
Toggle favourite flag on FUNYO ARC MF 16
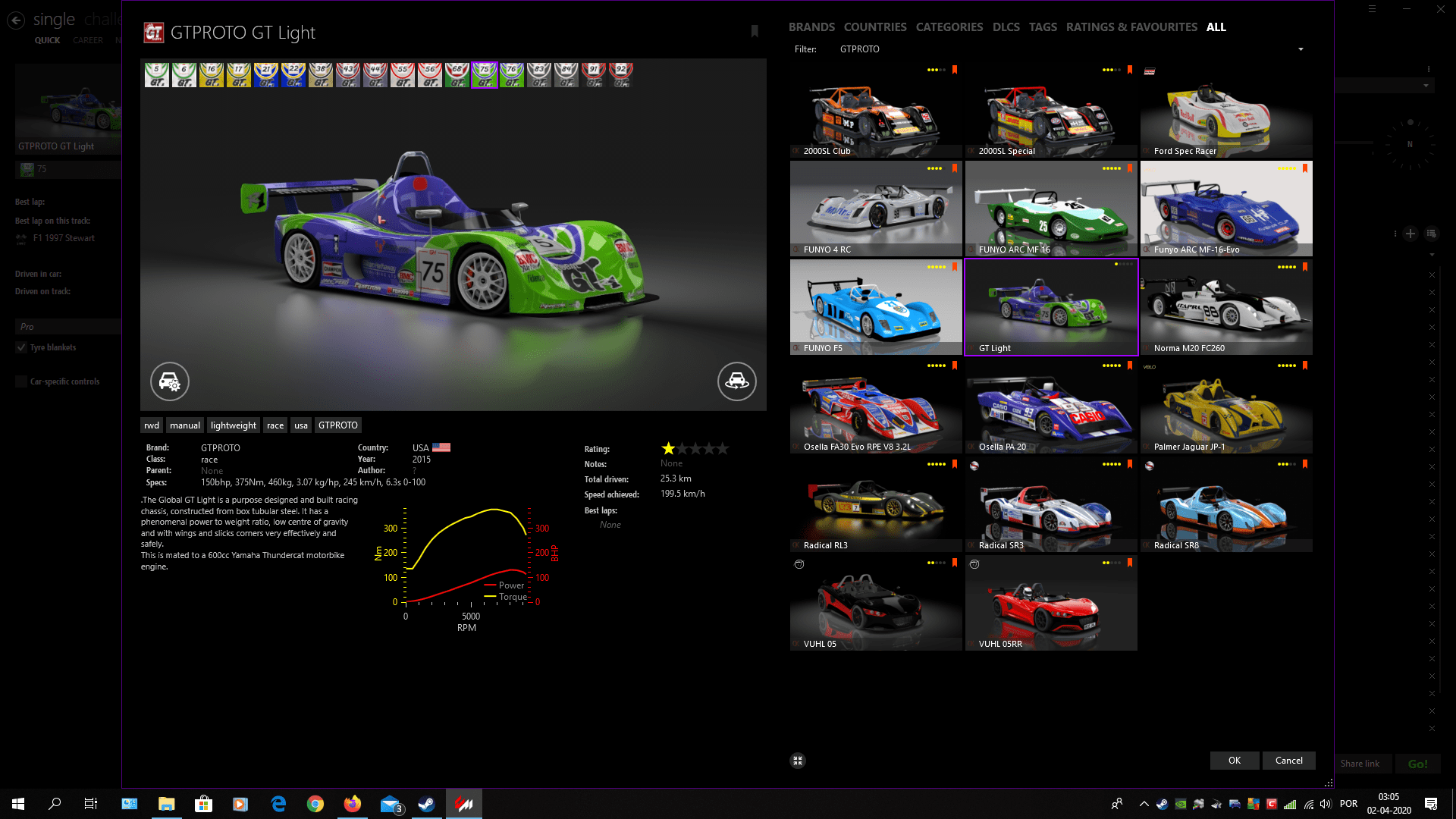1130,168
